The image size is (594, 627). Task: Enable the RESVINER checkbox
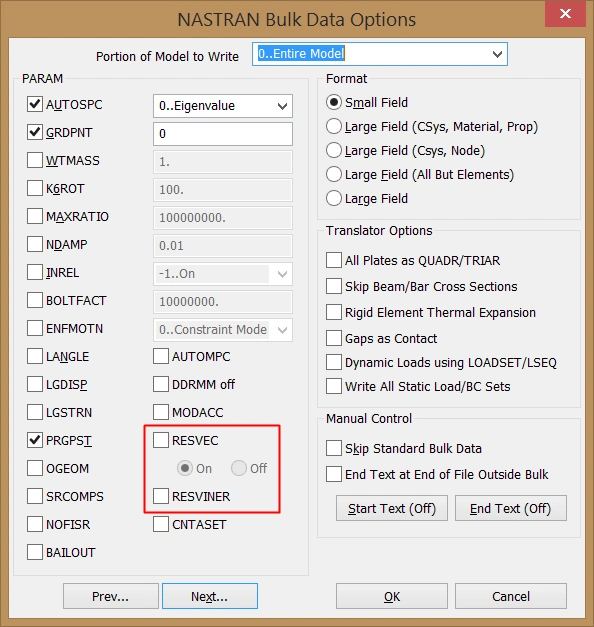click(x=161, y=496)
